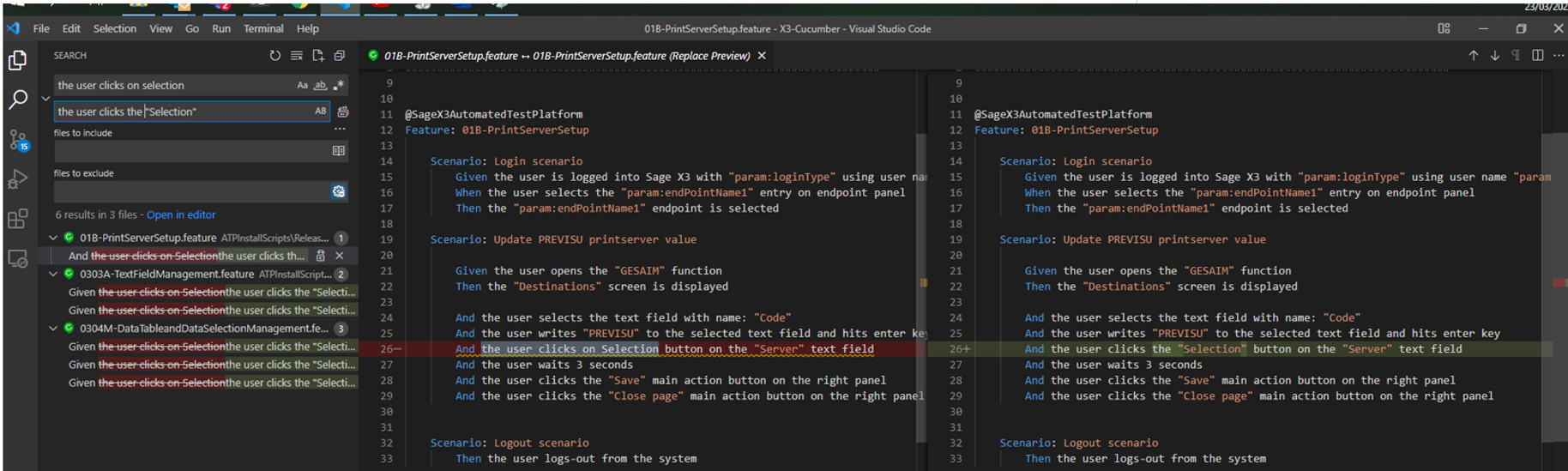Close the Replace Preview tab
This screenshot has height=471, width=1568.
coord(762,56)
